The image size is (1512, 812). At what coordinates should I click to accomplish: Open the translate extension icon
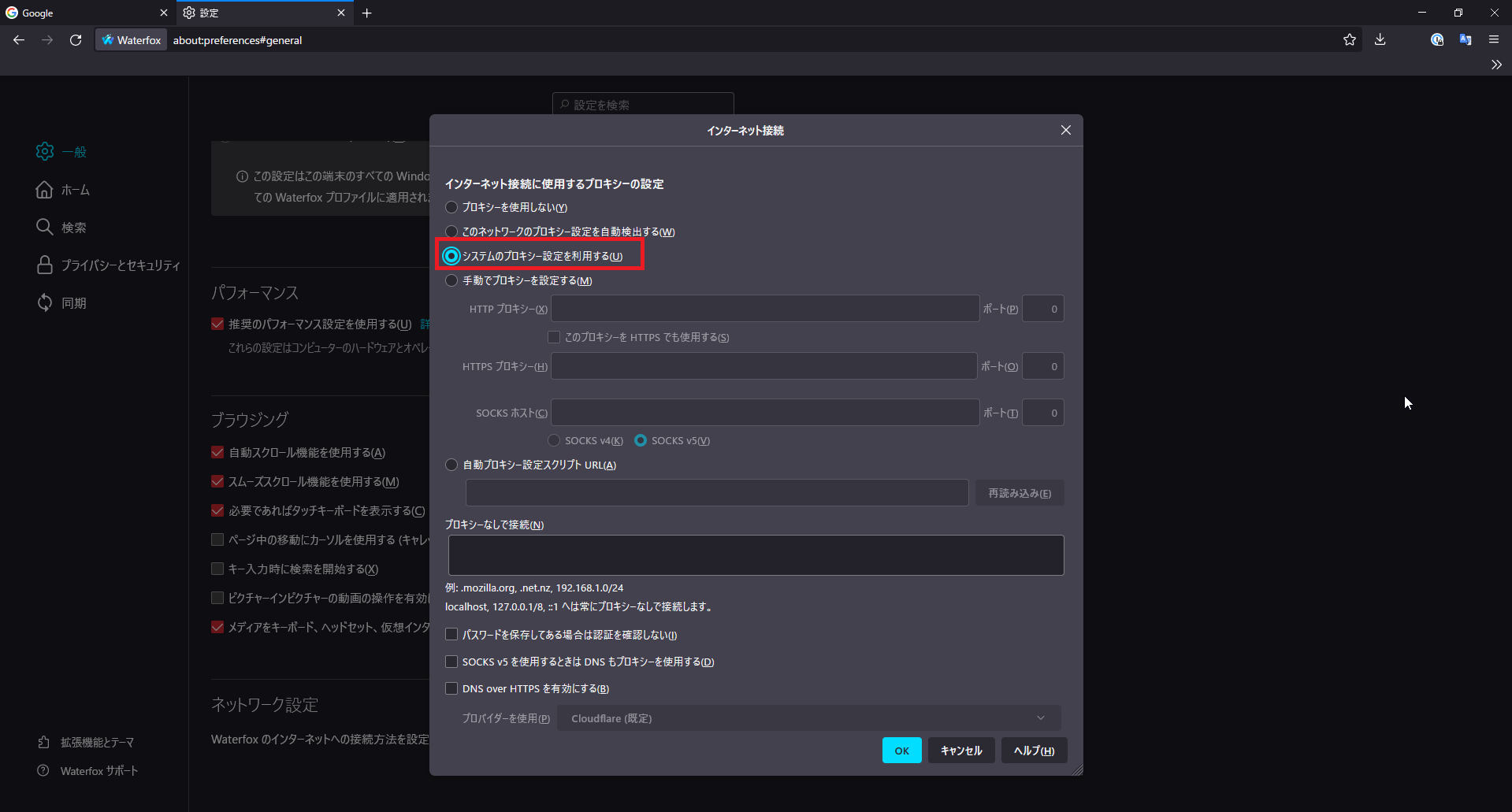click(1466, 40)
